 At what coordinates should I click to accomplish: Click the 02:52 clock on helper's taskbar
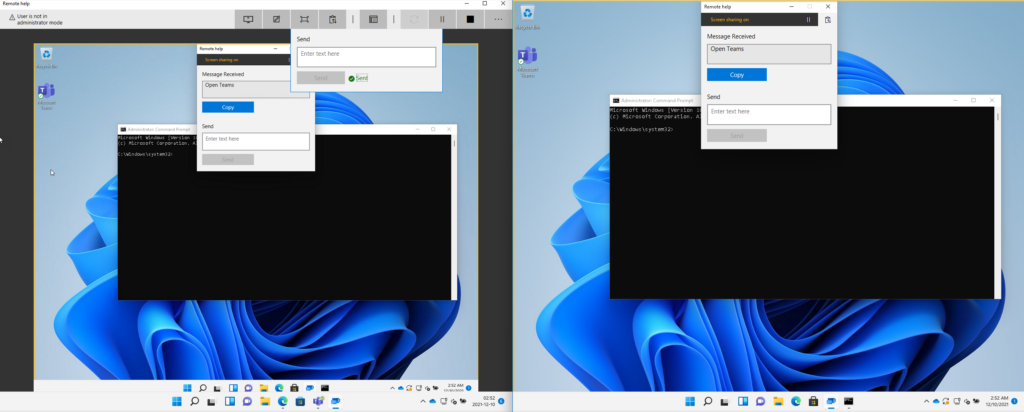484,401
